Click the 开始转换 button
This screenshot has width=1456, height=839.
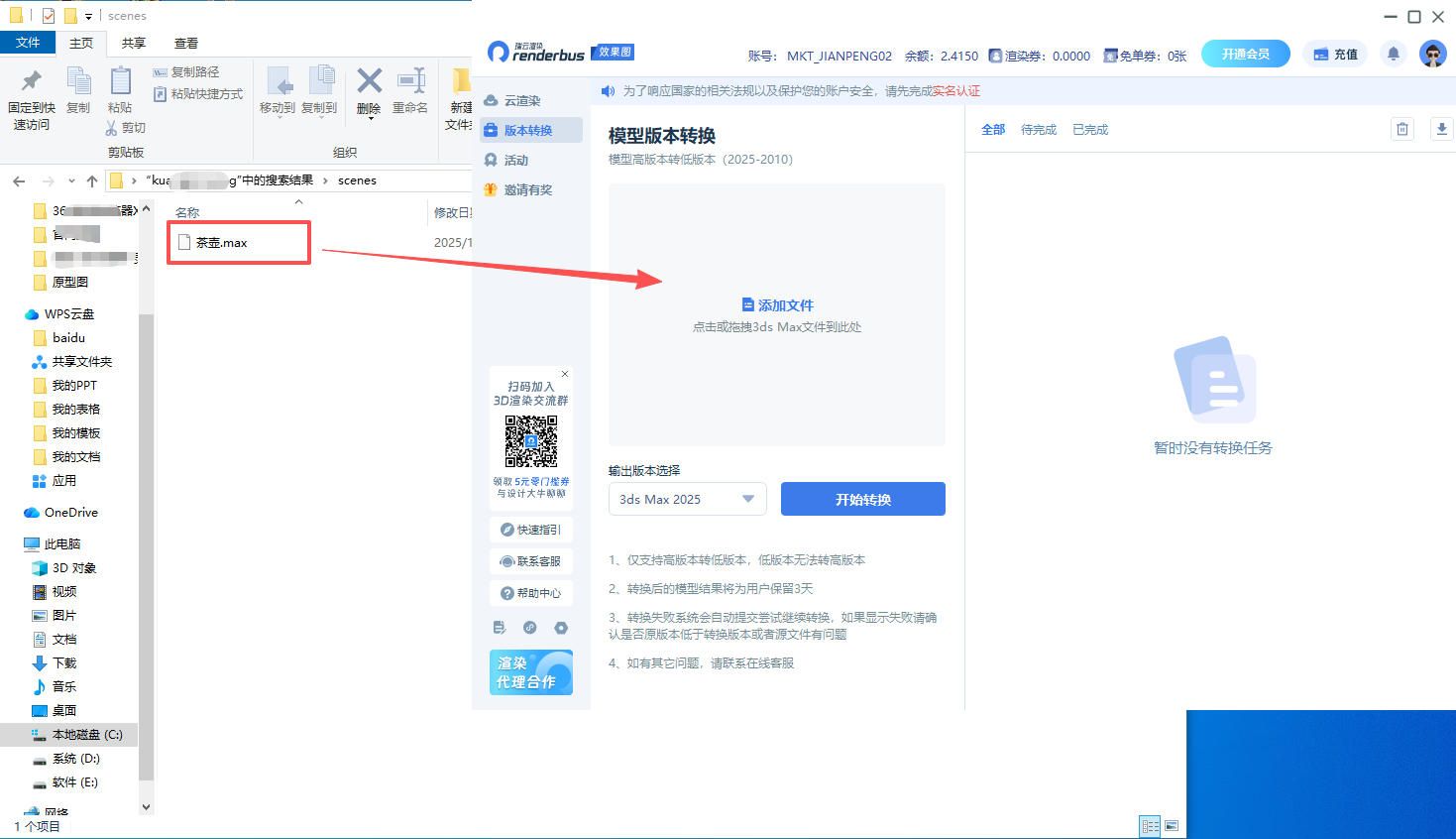(x=862, y=499)
